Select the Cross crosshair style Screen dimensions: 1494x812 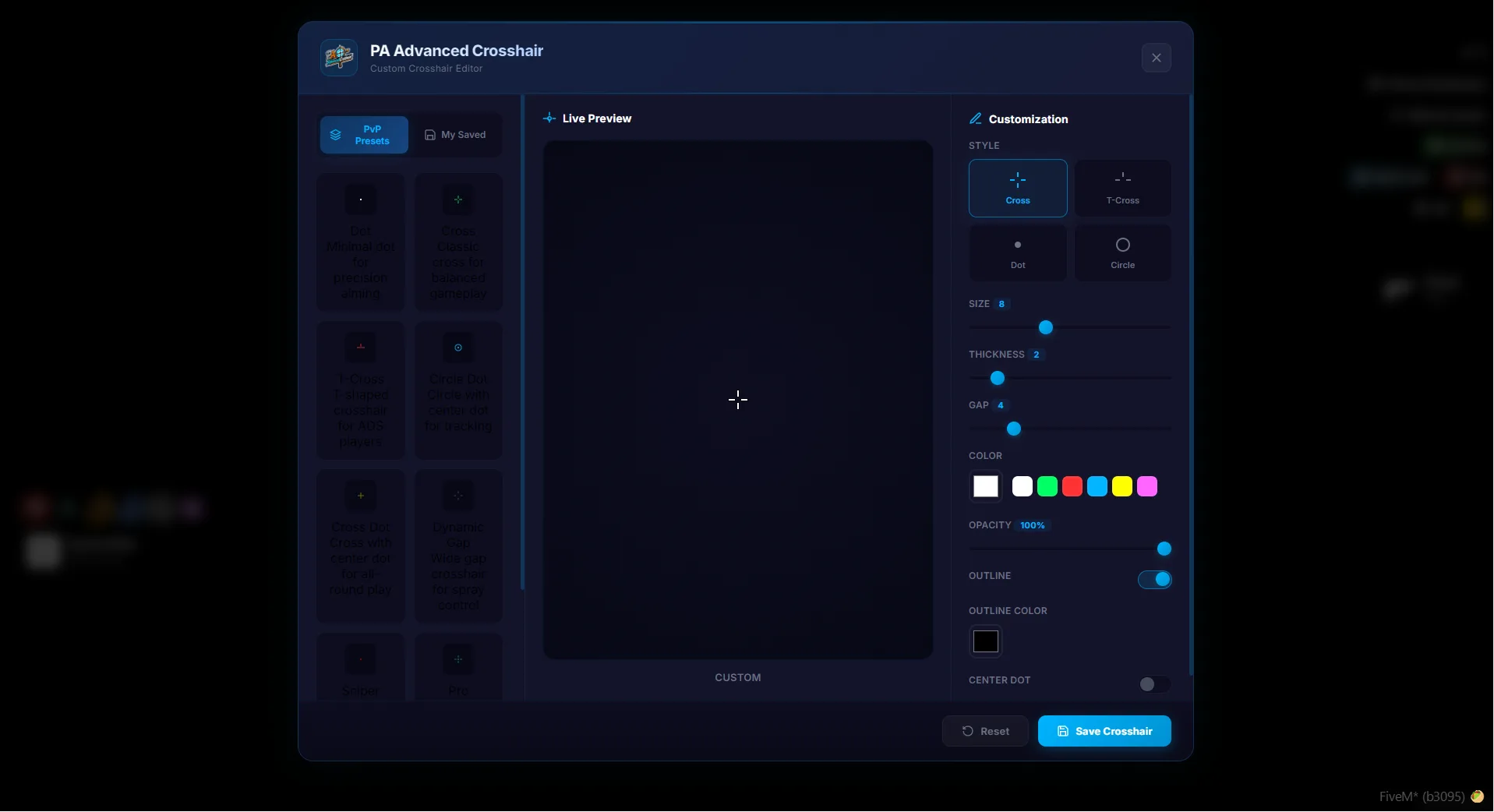click(1018, 188)
